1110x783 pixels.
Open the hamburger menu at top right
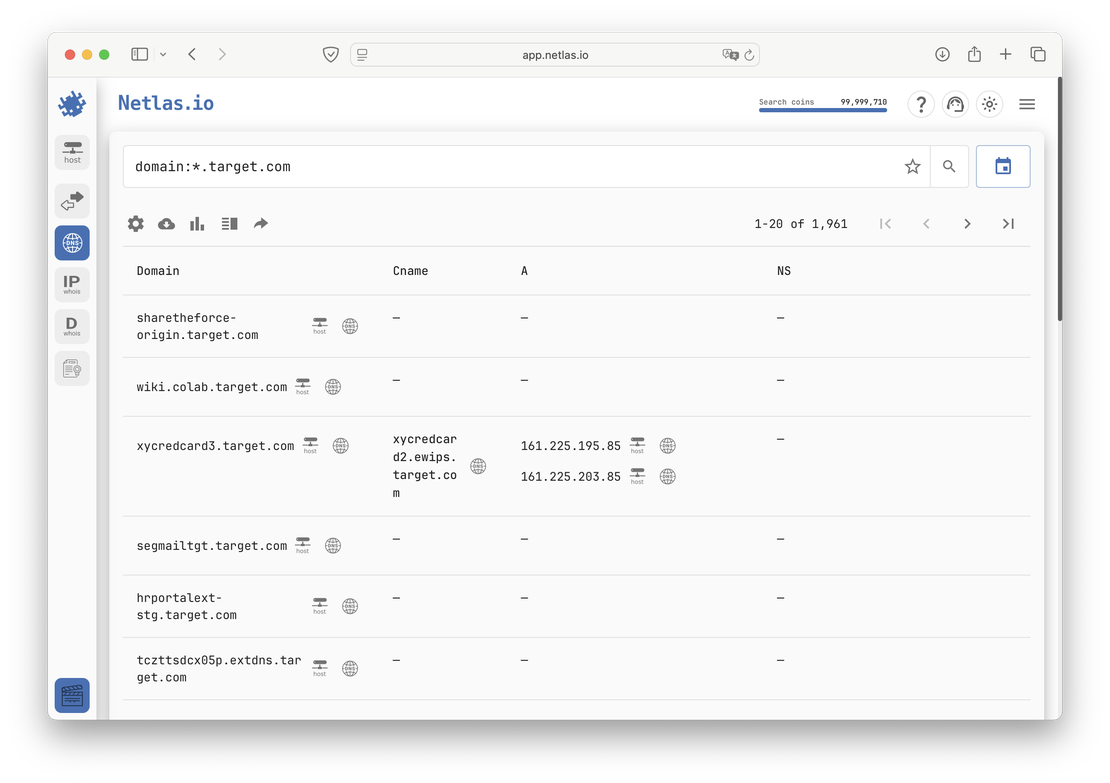1027,103
